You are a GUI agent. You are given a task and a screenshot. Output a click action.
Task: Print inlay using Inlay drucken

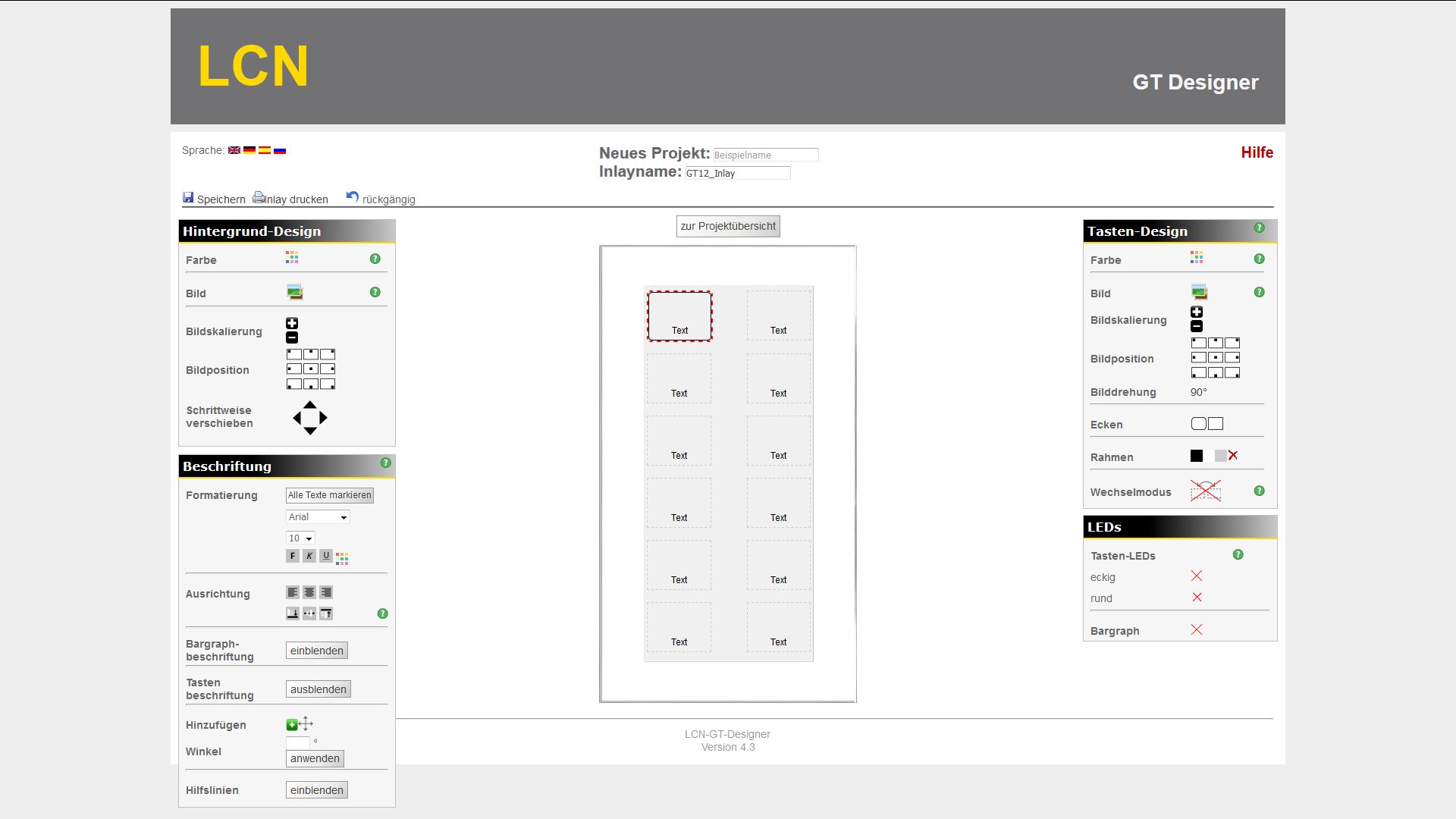290,199
